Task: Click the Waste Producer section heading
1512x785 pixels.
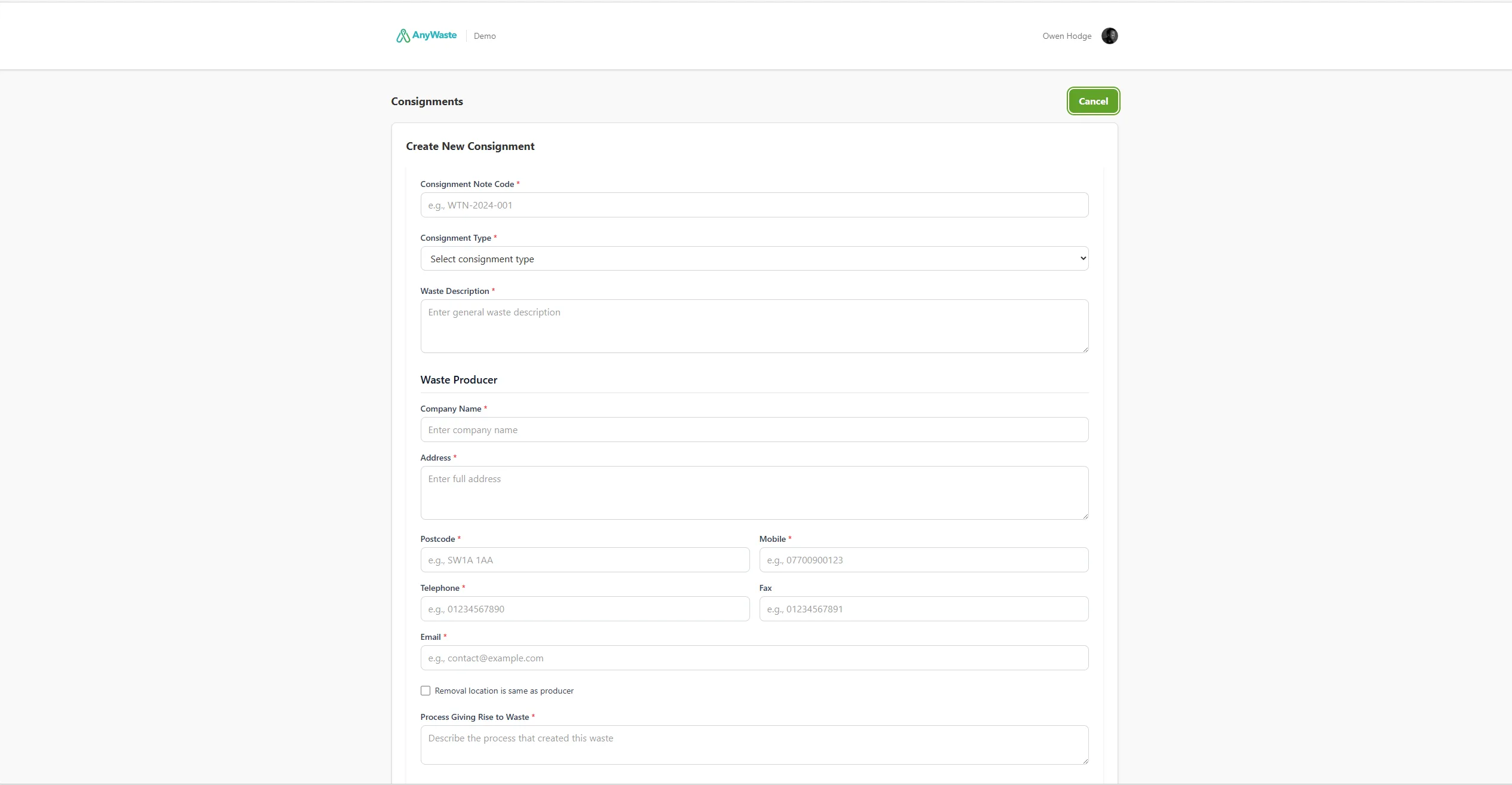Action: [x=458, y=380]
